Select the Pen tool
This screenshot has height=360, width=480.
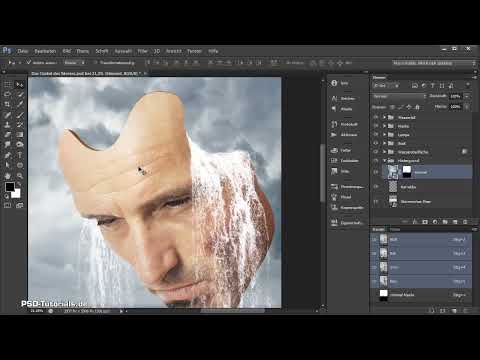pyautogui.click(x=8, y=155)
